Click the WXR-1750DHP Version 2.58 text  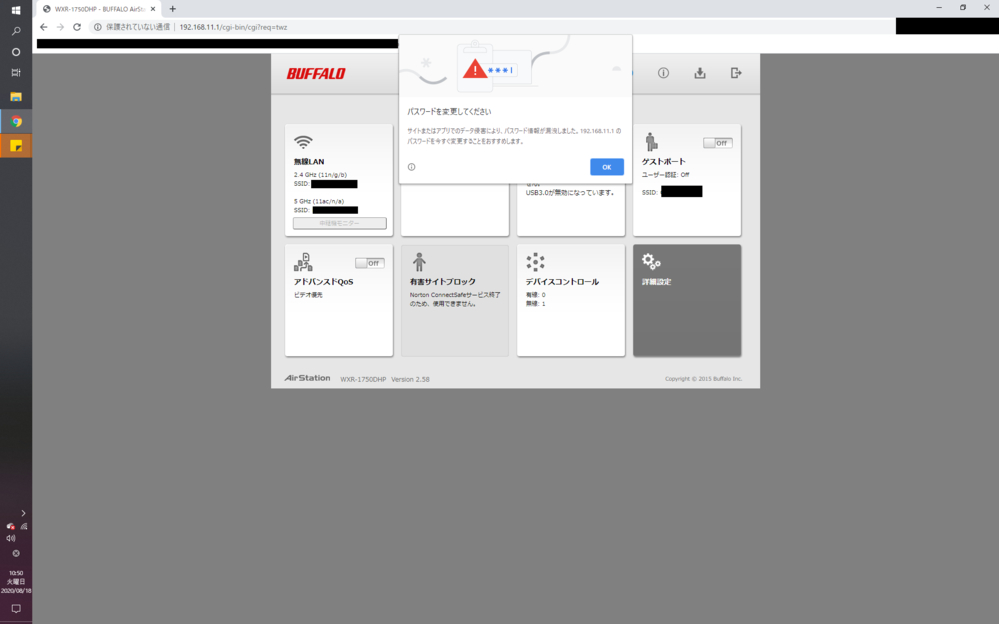click(x=385, y=379)
